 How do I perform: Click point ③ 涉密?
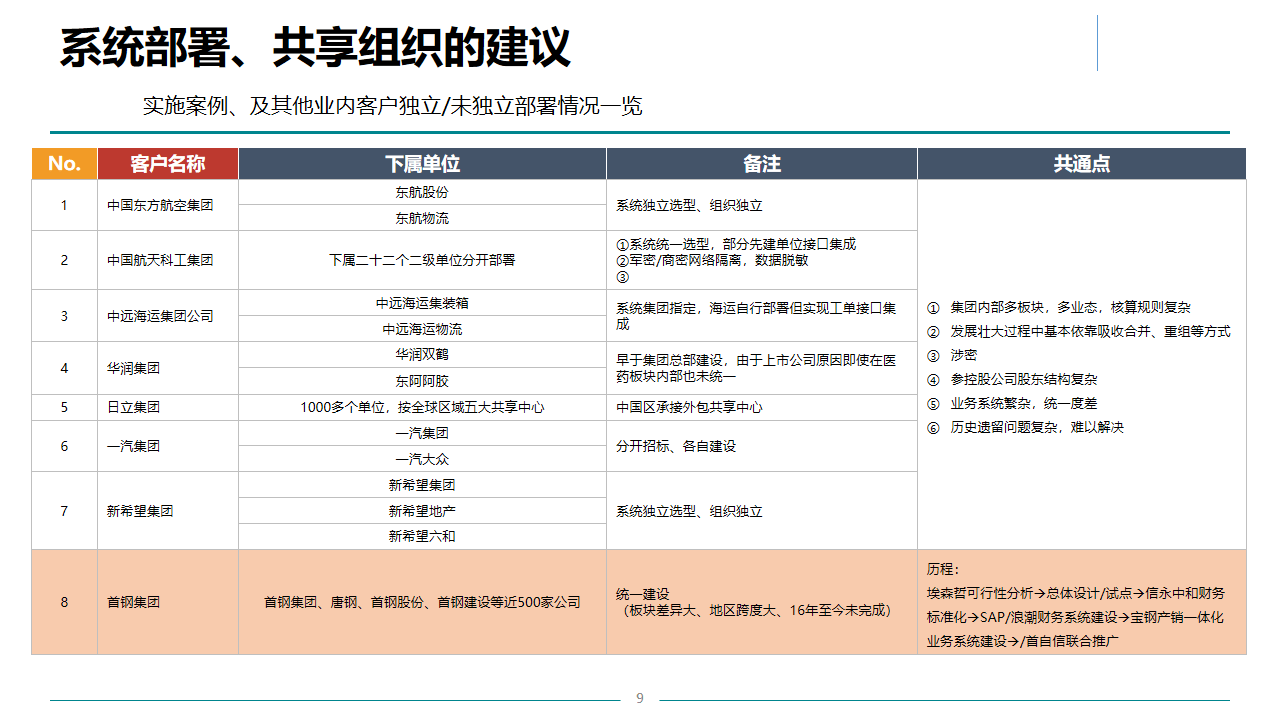click(952, 356)
